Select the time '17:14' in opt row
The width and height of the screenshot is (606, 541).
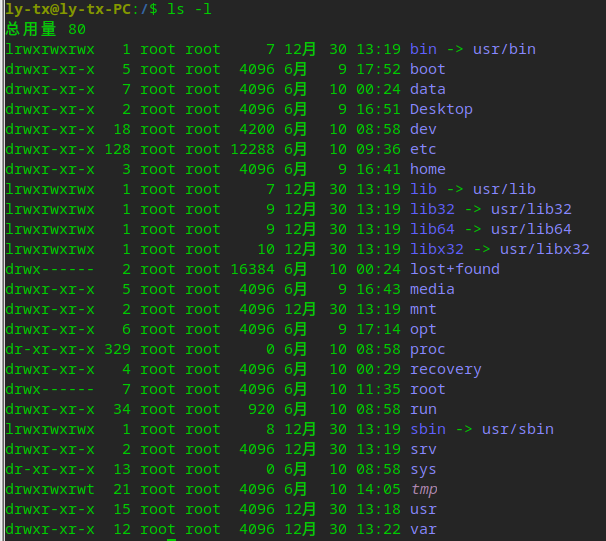tap(378, 329)
